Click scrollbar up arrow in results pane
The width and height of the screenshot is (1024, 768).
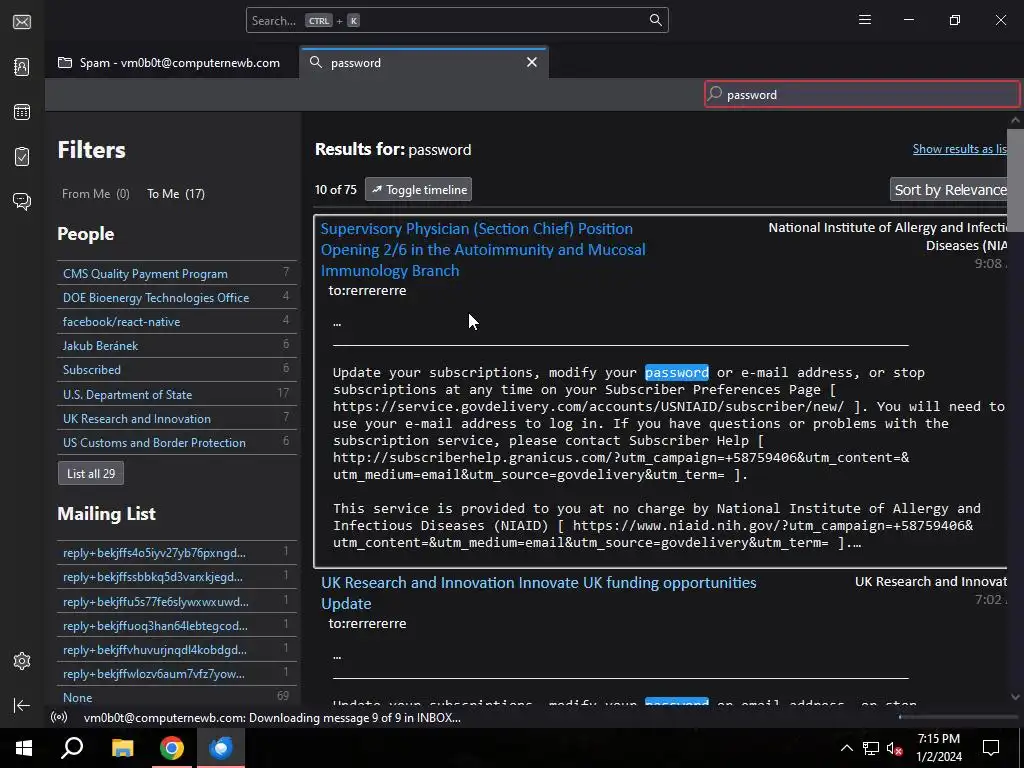point(1015,120)
